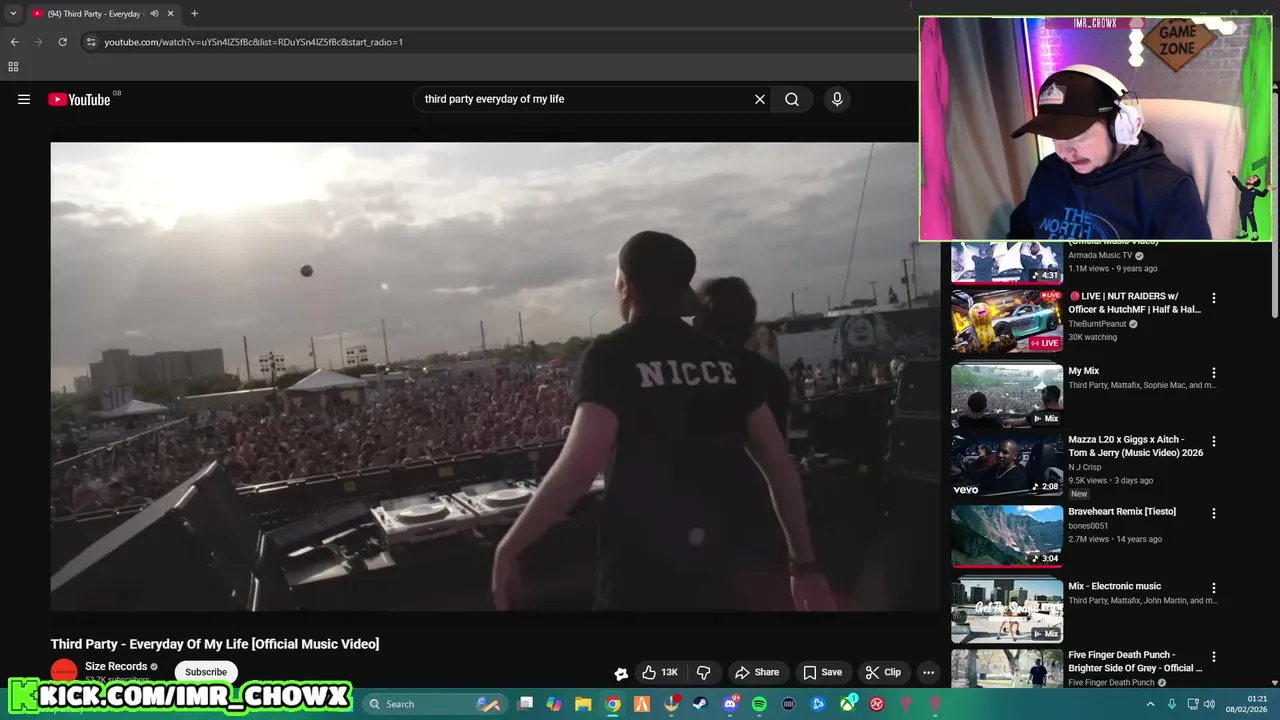Start voice search with microphone icon
This screenshot has width=1280, height=720.
pos(837,99)
